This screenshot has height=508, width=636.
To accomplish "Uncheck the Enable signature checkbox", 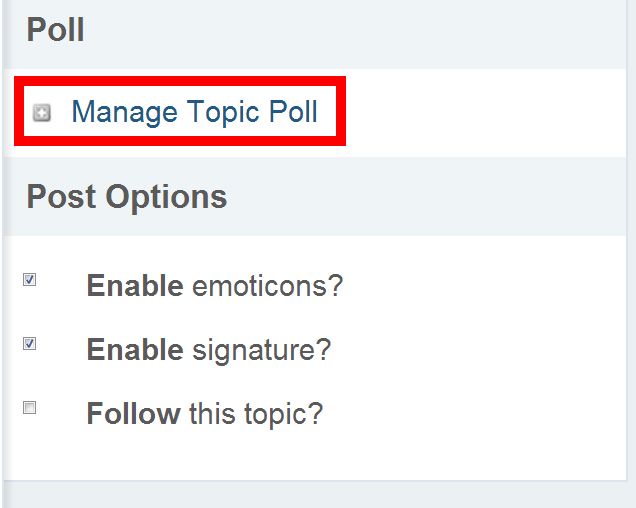I will [29, 344].
